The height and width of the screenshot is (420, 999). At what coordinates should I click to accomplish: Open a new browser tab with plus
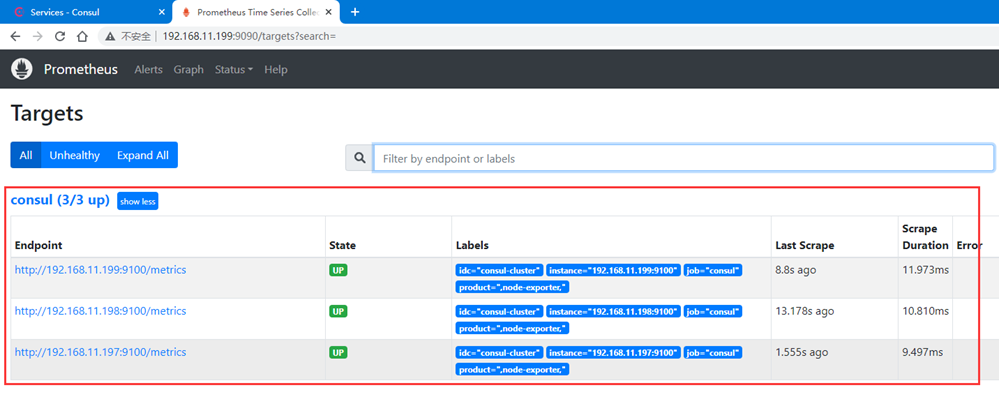pos(355,12)
